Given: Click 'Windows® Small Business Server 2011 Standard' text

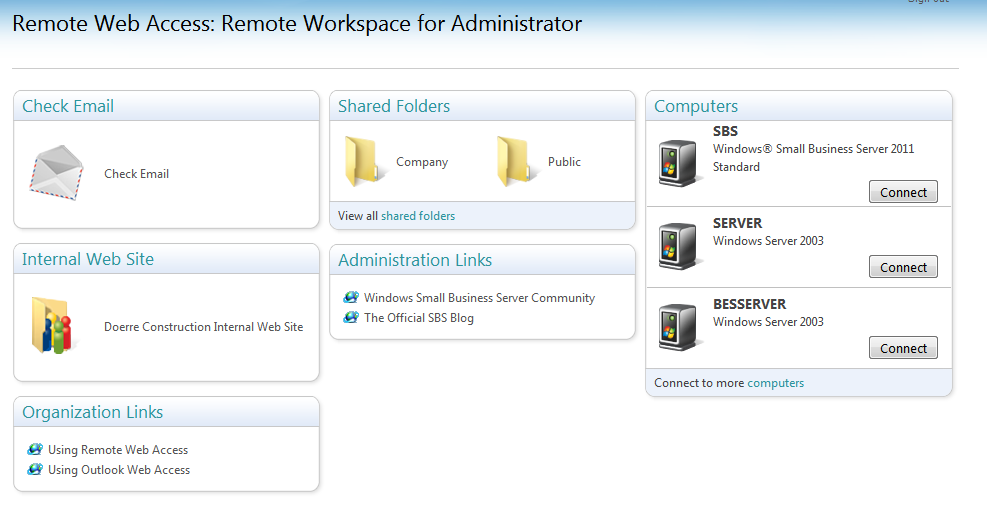Looking at the screenshot, I should tap(813, 157).
